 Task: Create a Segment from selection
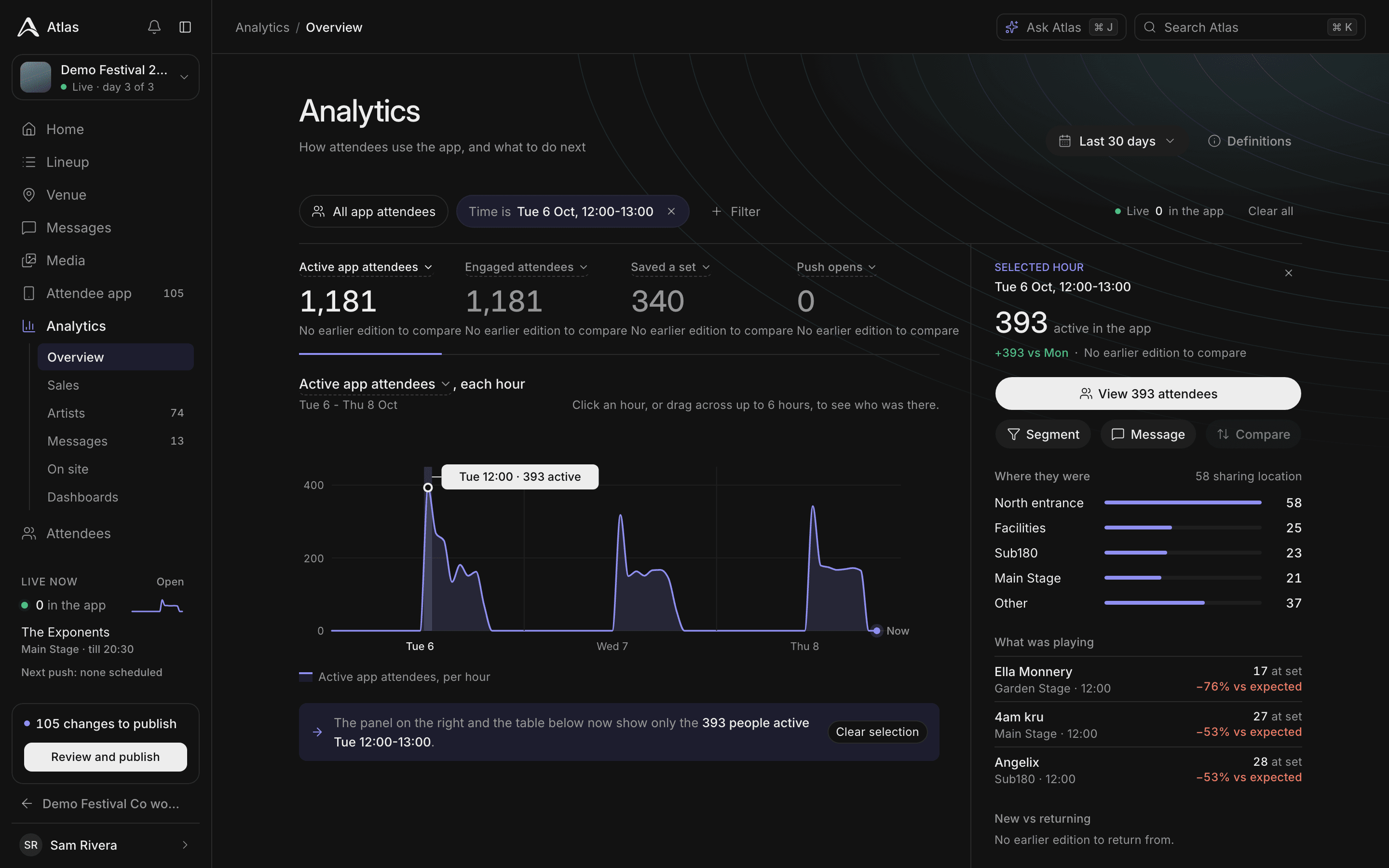click(1044, 434)
